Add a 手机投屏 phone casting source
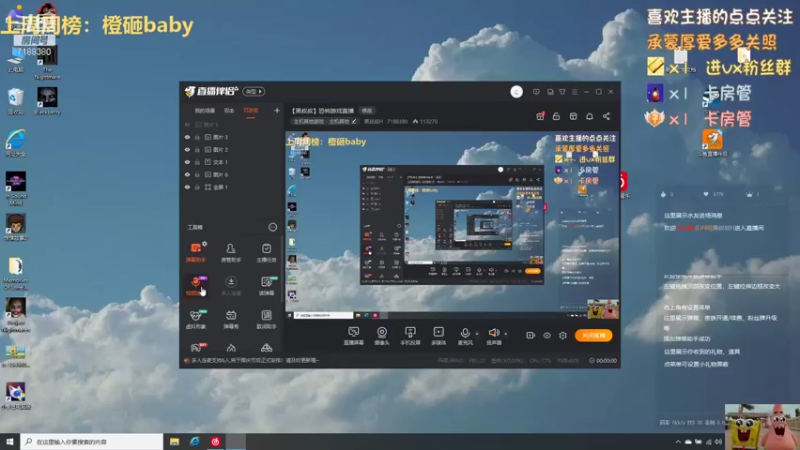Image resolution: width=800 pixels, height=450 pixels. point(410,336)
